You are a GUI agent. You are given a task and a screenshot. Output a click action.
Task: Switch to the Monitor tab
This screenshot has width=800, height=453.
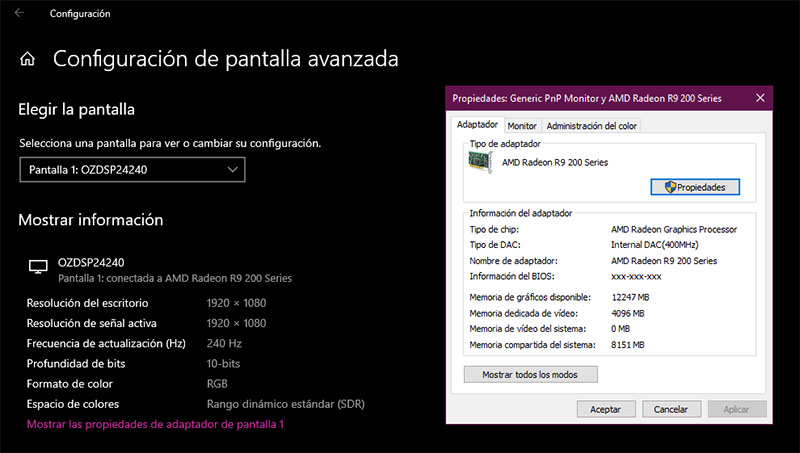[x=522, y=125]
